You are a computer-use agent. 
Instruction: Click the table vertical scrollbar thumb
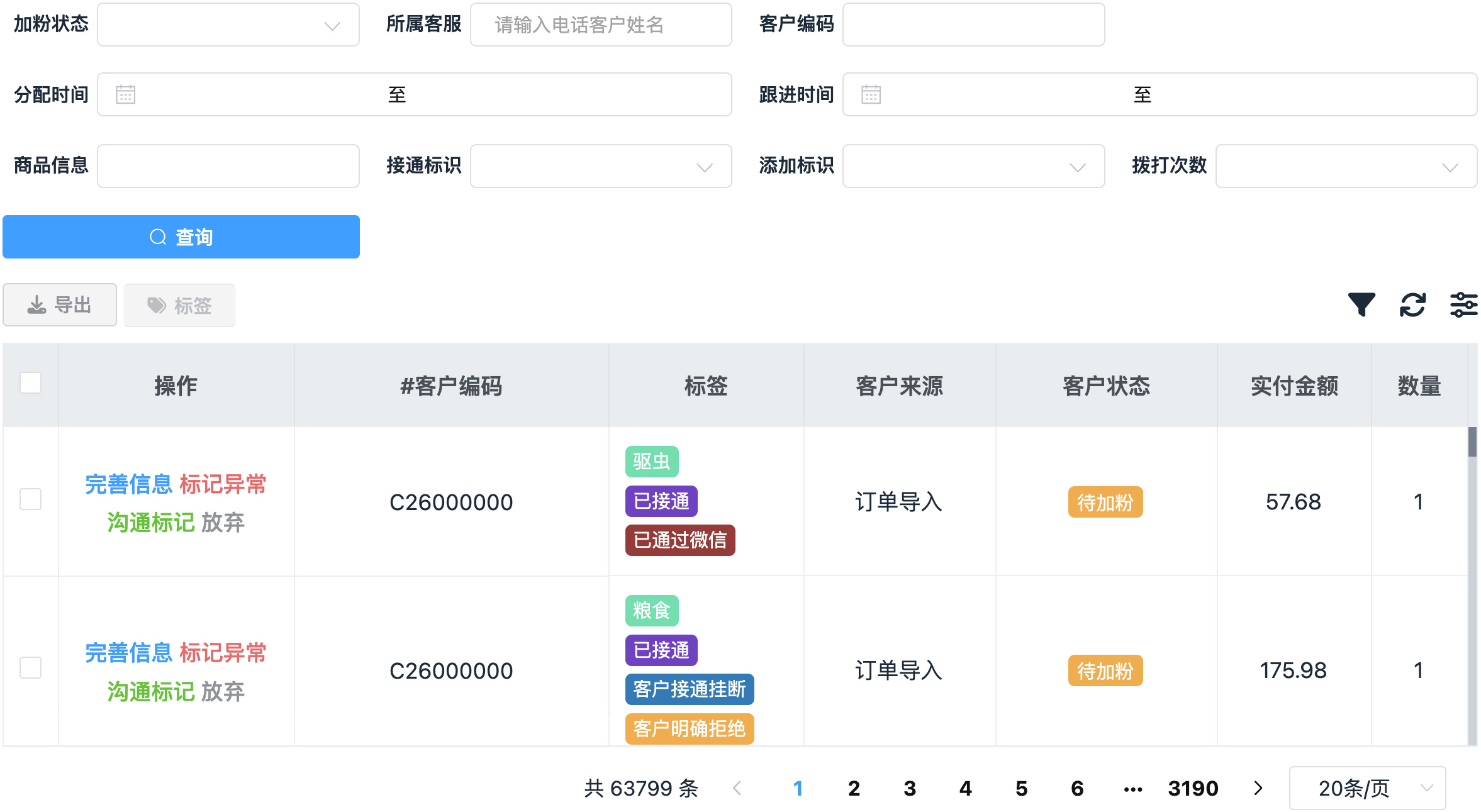point(1472,442)
